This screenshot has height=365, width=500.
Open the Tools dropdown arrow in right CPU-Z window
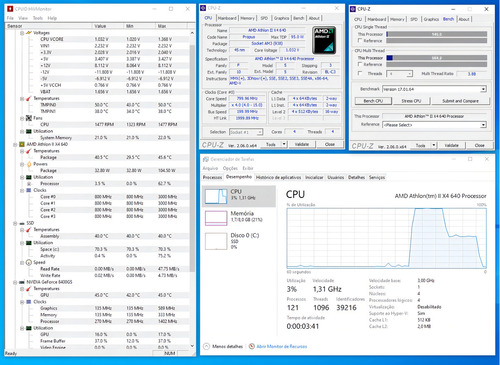pyautogui.click(x=434, y=145)
